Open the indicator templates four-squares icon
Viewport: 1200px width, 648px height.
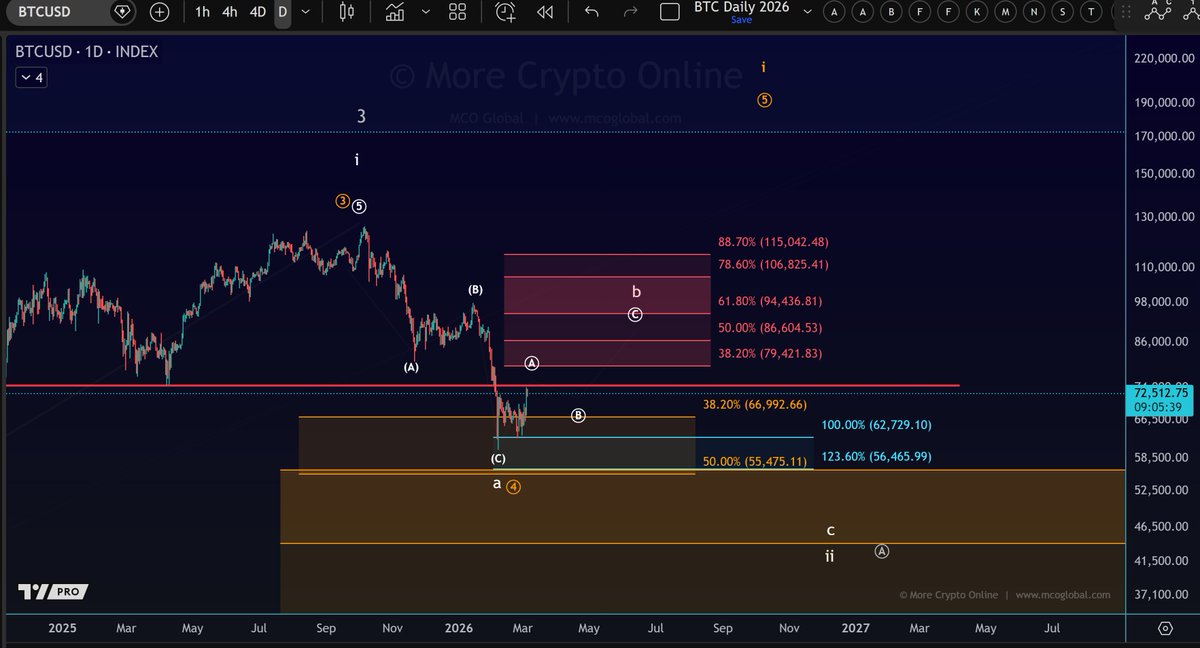coord(458,12)
